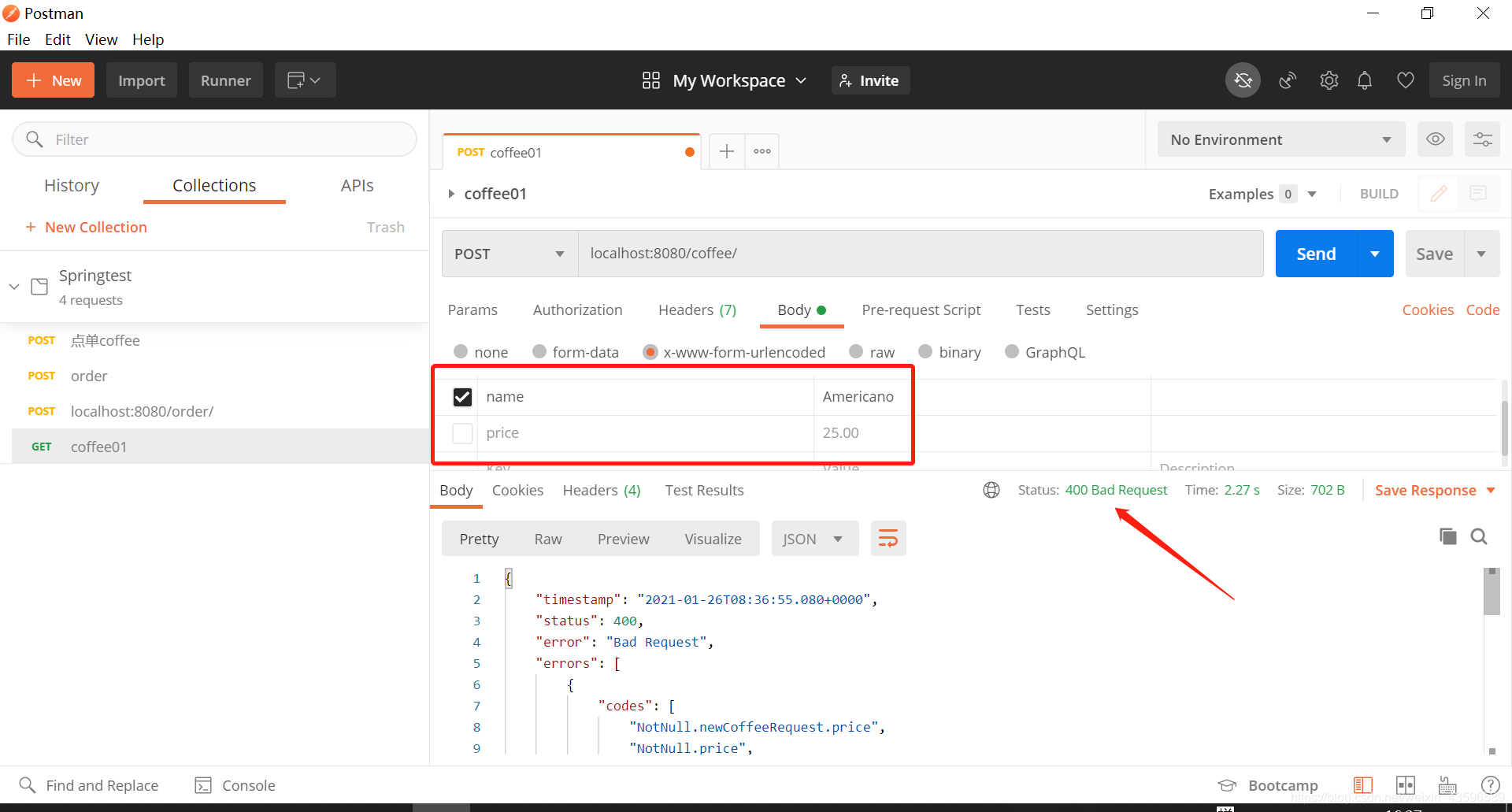Click the Bootcamp graduation cap icon
The image size is (1512, 812).
(1227, 785)
